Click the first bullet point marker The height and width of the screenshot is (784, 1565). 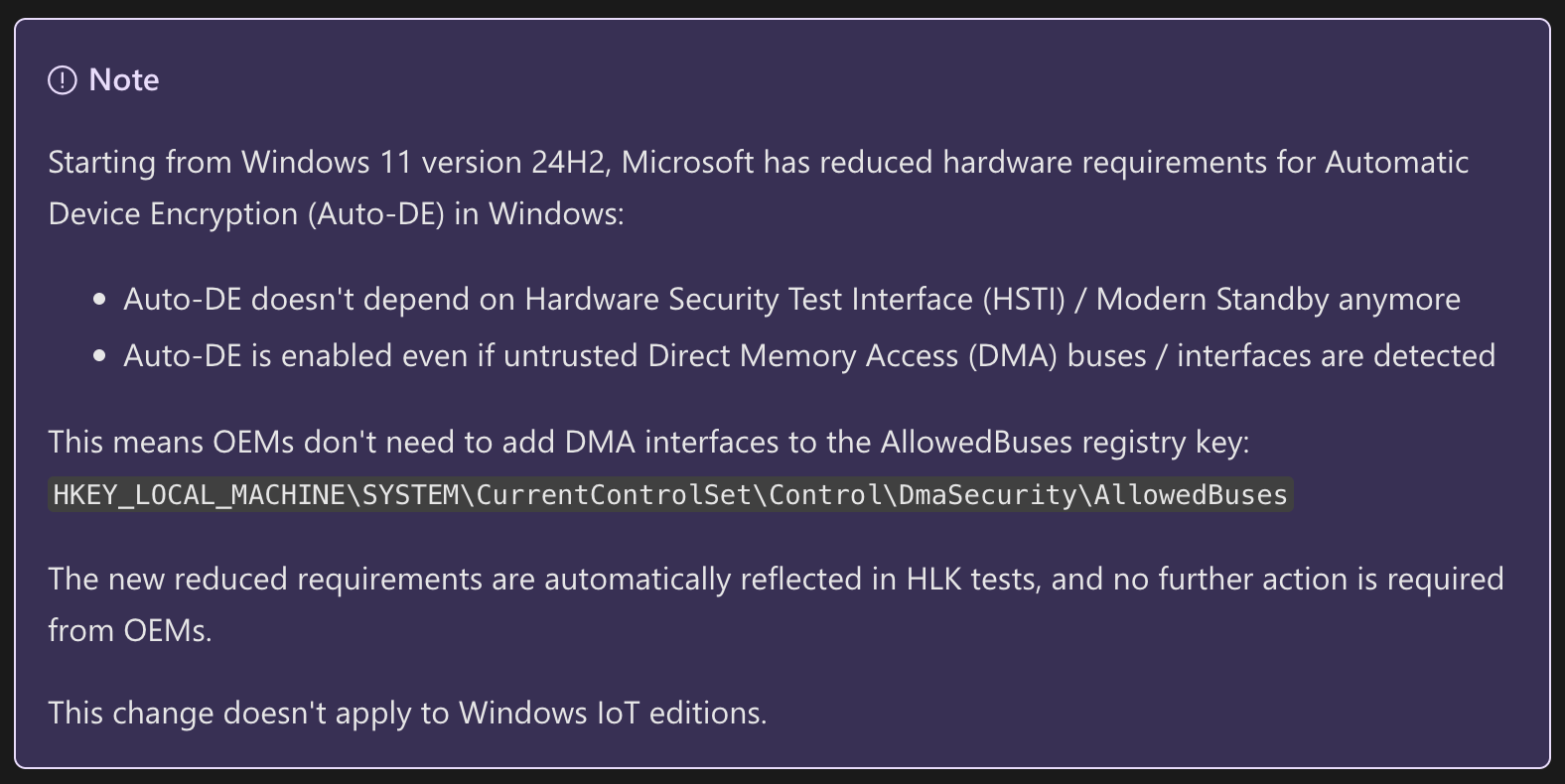click(x=98, y=300)
